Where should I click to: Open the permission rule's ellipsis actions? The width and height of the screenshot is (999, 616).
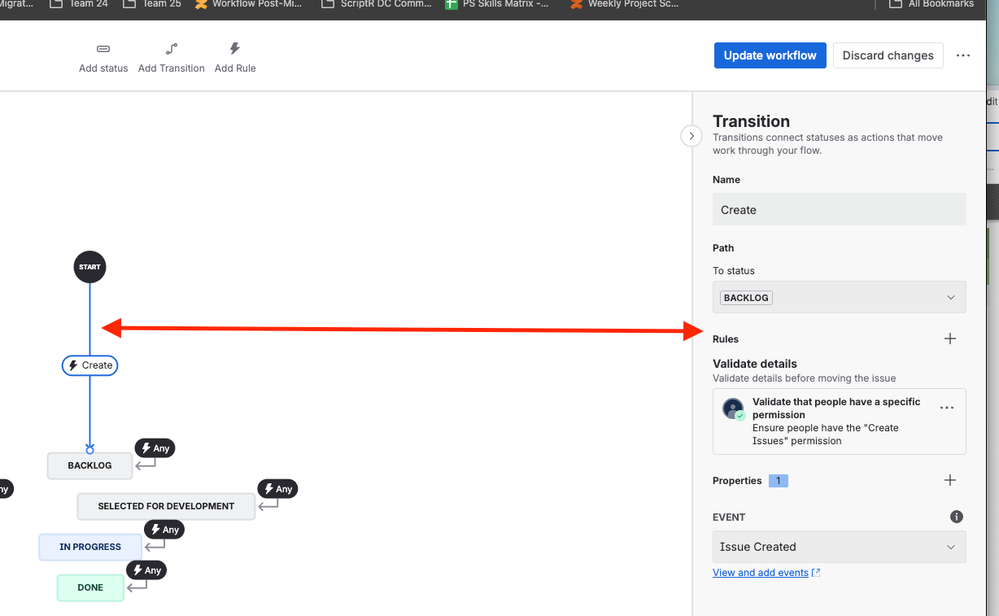click(x=946, y=407)
